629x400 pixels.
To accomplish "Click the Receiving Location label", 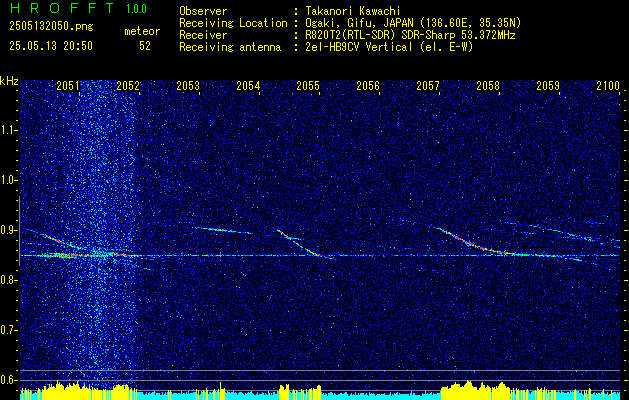I will coord(233,23).
